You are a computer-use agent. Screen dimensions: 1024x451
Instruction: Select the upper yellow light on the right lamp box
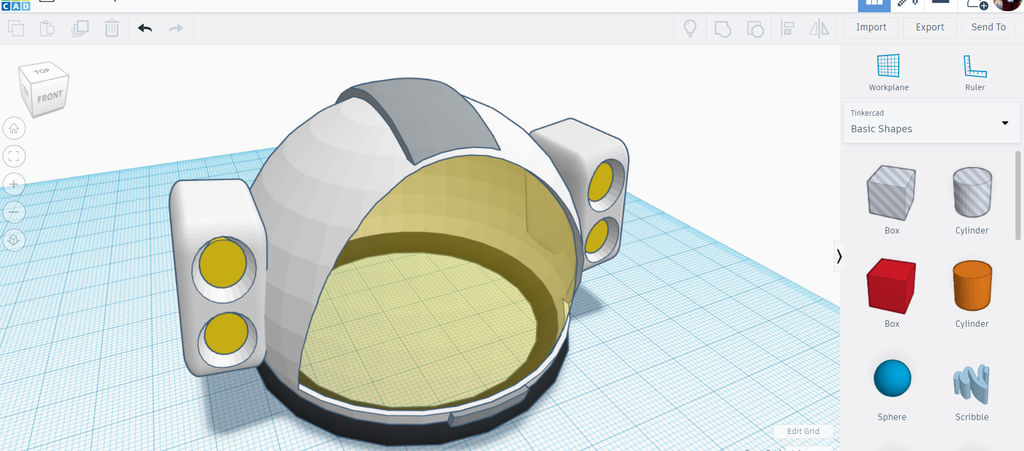click(x=600, y=181)
